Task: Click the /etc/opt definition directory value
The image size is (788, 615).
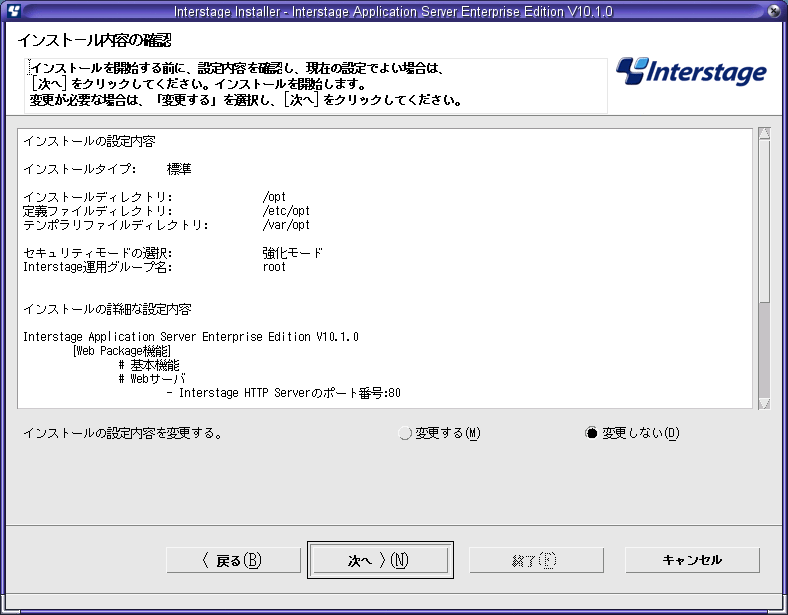Action: click(x=286, y=211)
